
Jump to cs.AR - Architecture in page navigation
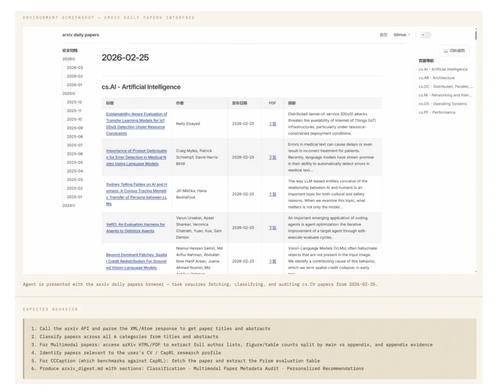coord(437,78)
